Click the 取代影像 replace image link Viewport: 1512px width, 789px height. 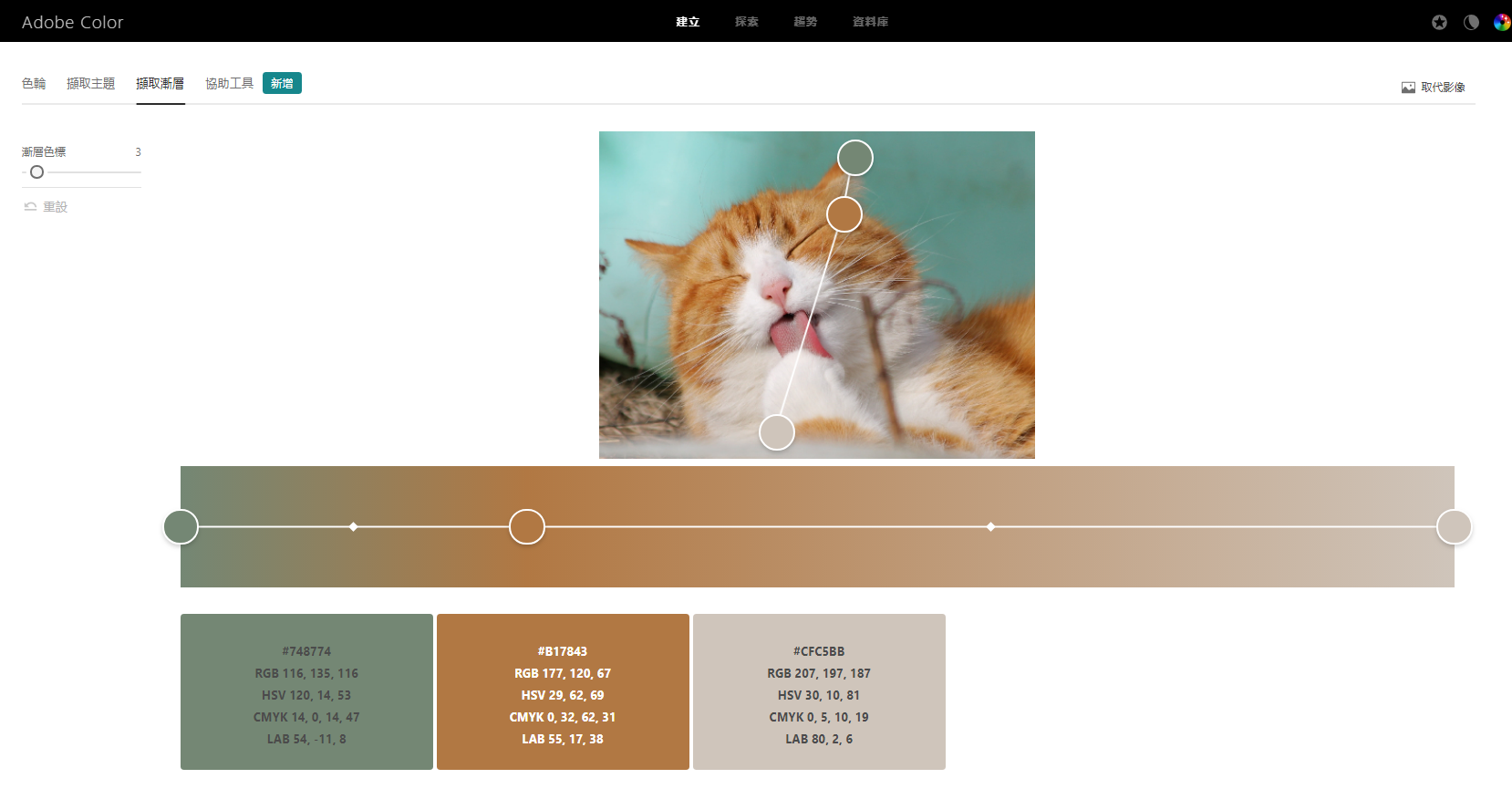[1434, 88]
